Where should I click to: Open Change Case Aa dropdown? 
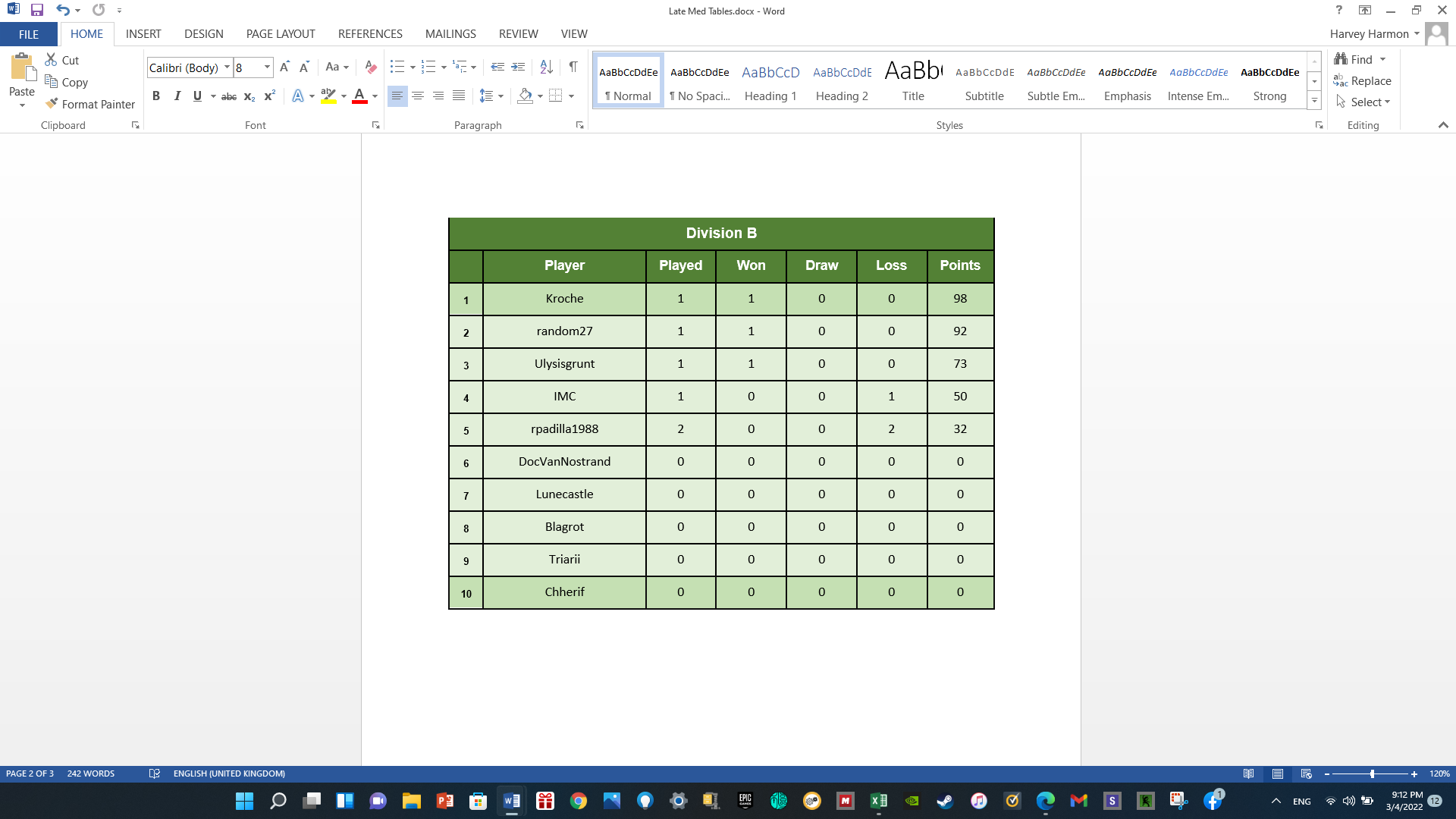pos(337,67)
